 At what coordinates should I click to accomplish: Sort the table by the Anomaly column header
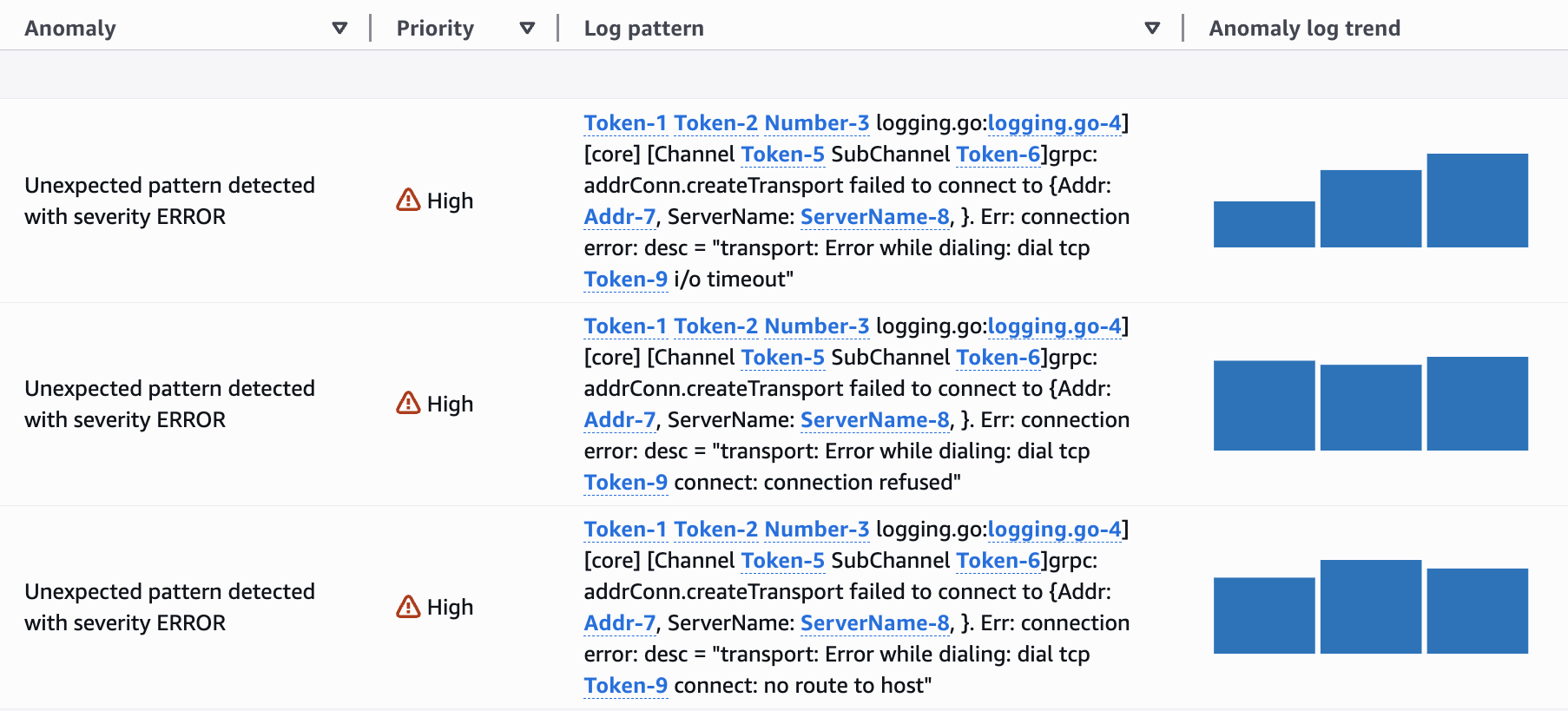tap(70, 27)
